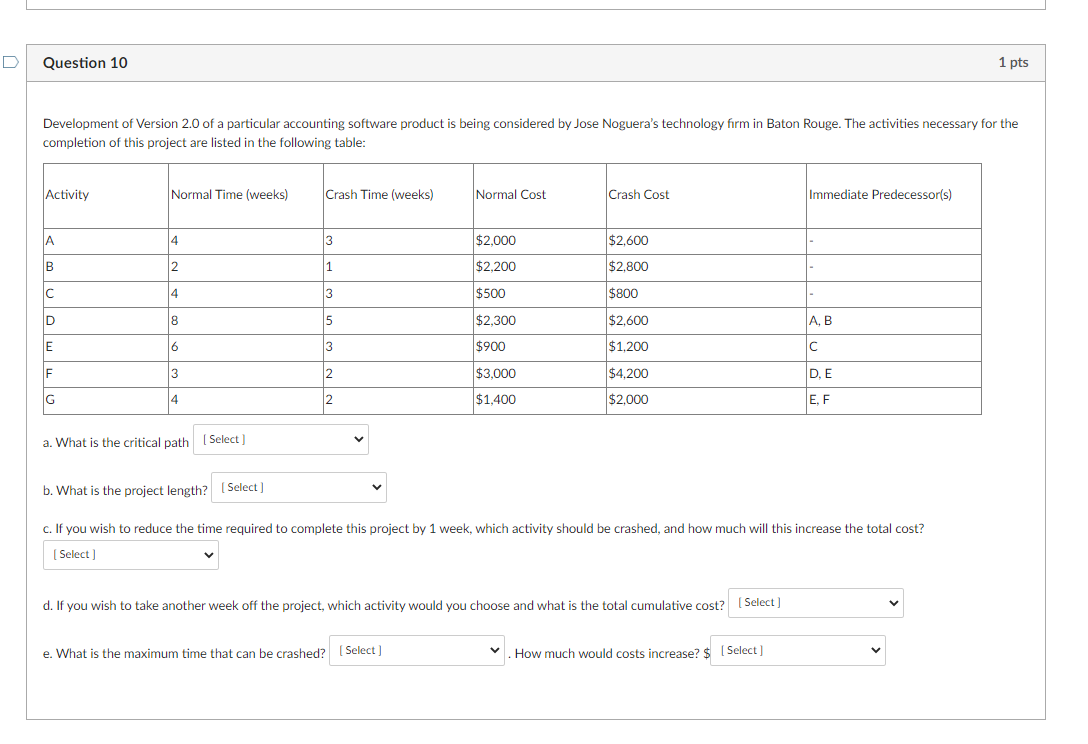The height and width of the screenshot is (744, 1088).
Task: Open the cumulative cost dropdown in part d
Action: [x=815, y=602]
